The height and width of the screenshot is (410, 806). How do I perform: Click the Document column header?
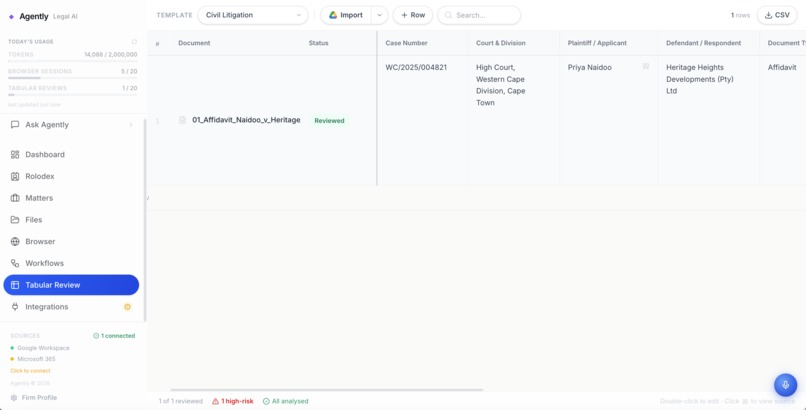194,43
